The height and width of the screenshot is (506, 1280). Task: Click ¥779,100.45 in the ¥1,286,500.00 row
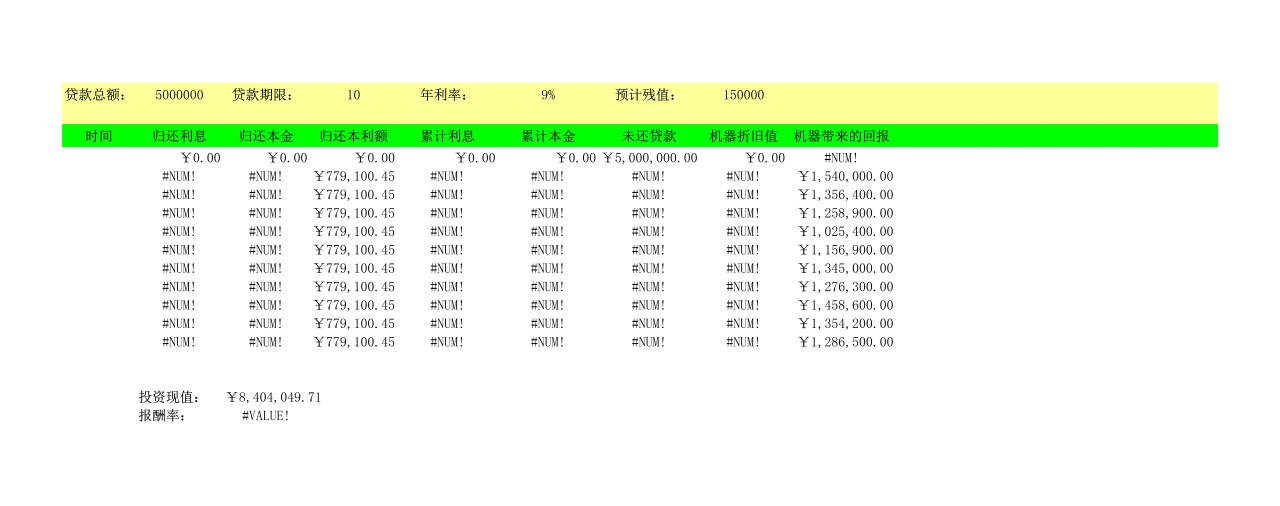tap(354, 342)
